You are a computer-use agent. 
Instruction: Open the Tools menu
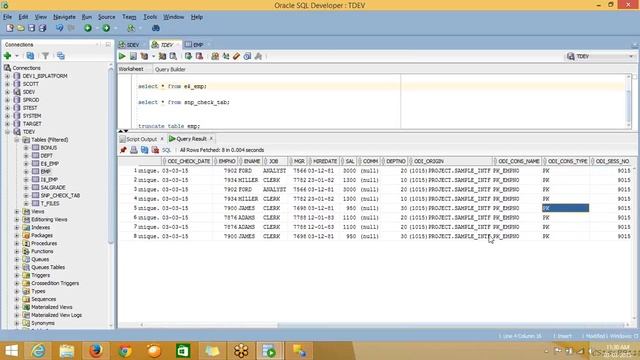pos(150,17)
